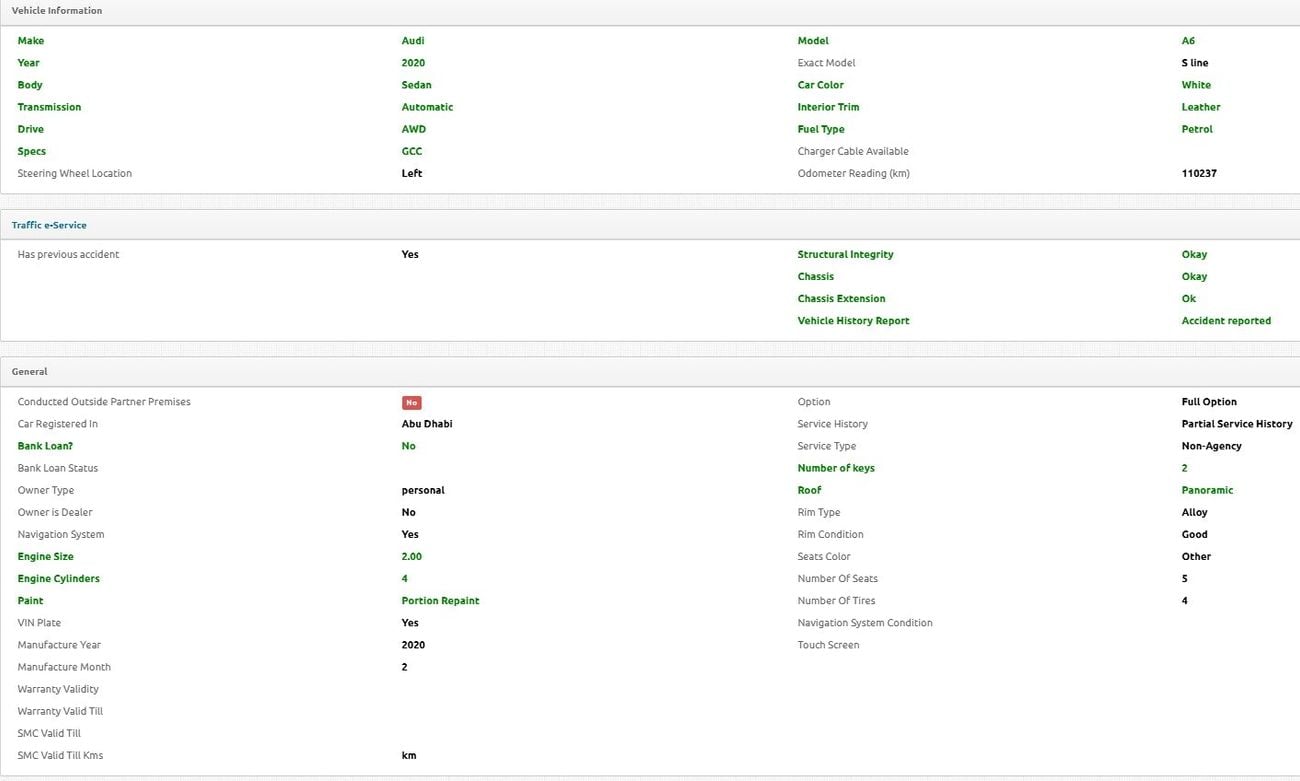1300x781 pixels.
Task: Select the personal owner type value
Action: coord(423,490)
